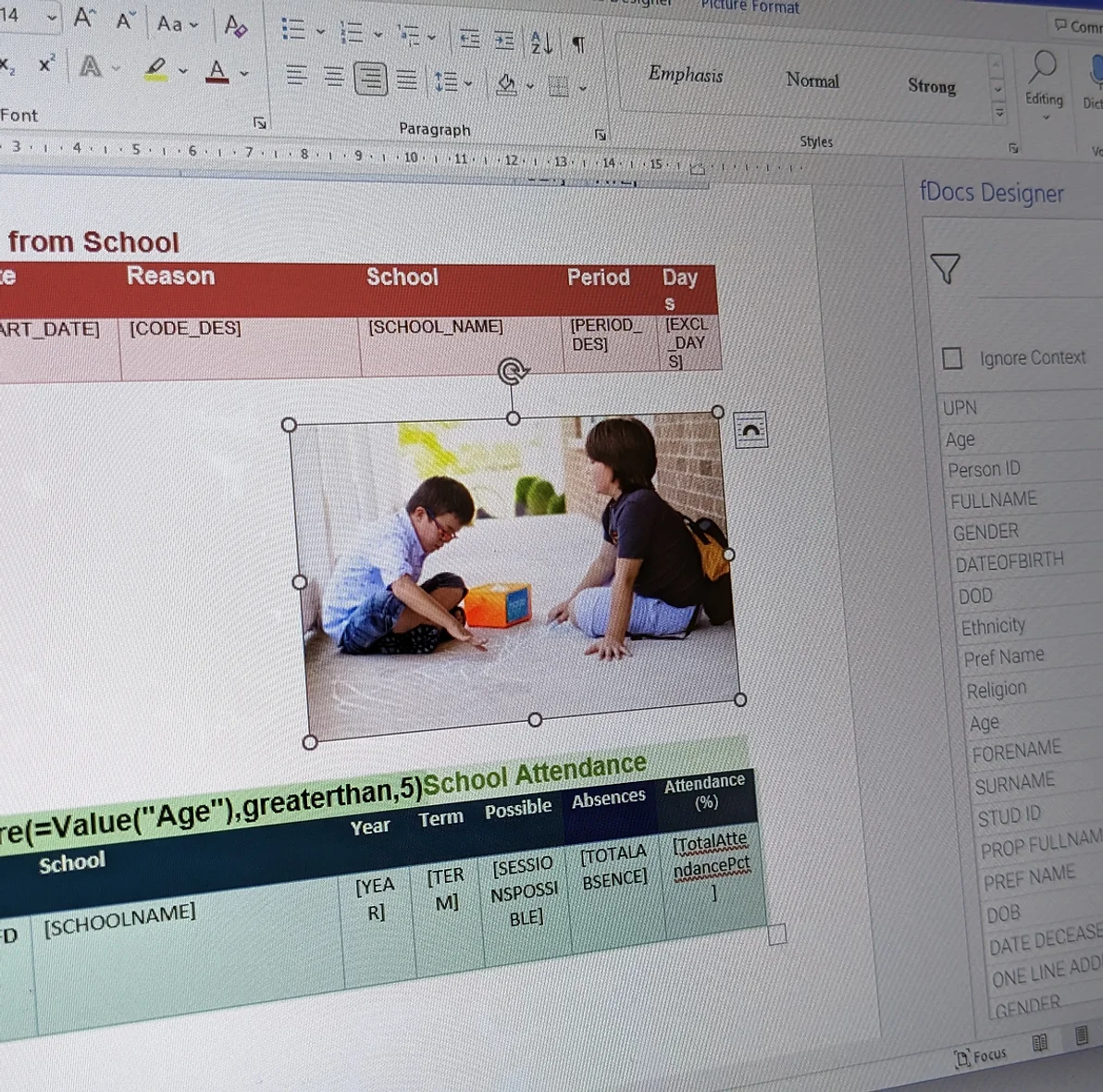Click the Justify alignment icon
1103x1092 pixels.
(406, 80)
